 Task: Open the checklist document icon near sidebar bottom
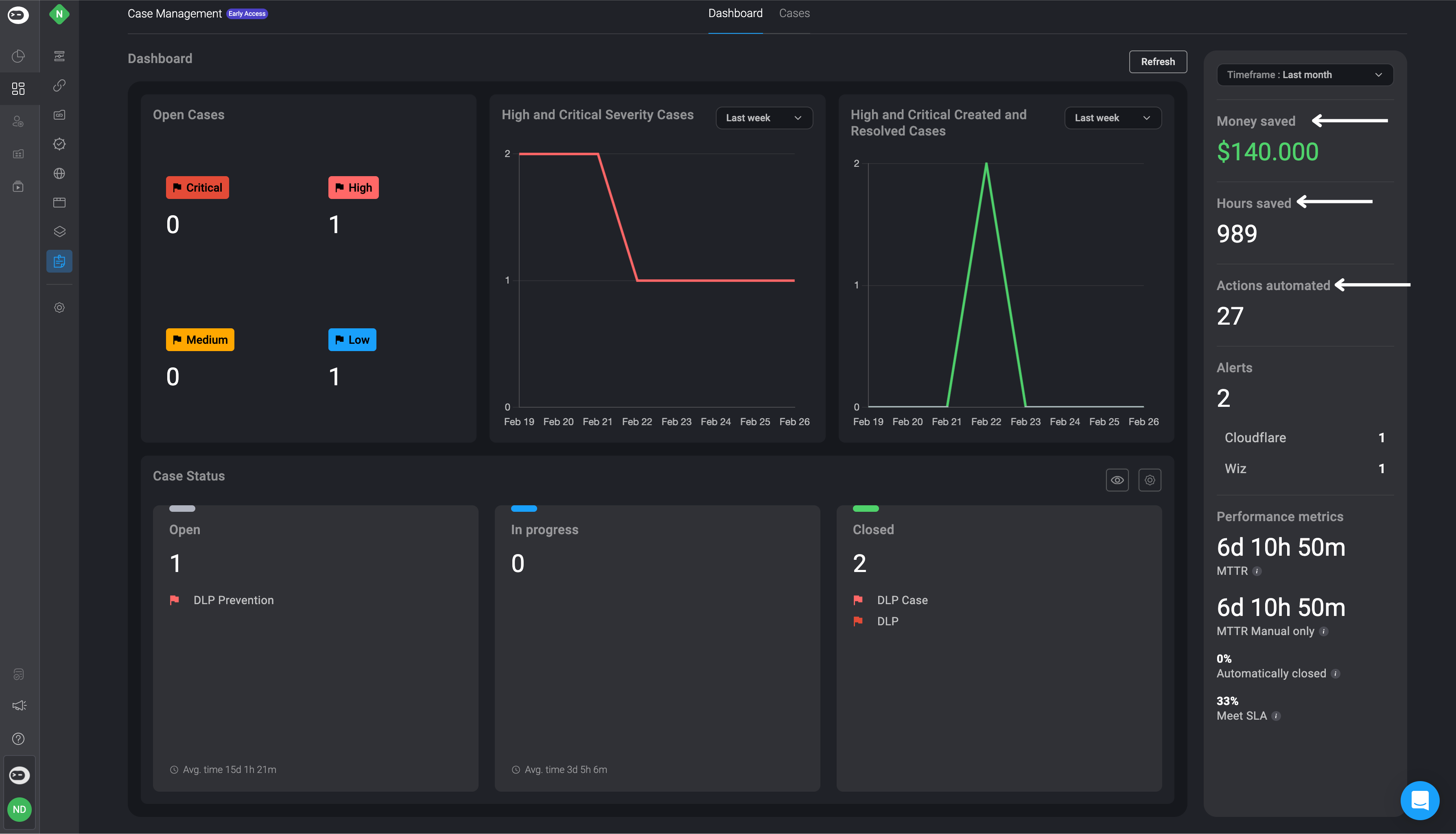(x=18, y=674)
